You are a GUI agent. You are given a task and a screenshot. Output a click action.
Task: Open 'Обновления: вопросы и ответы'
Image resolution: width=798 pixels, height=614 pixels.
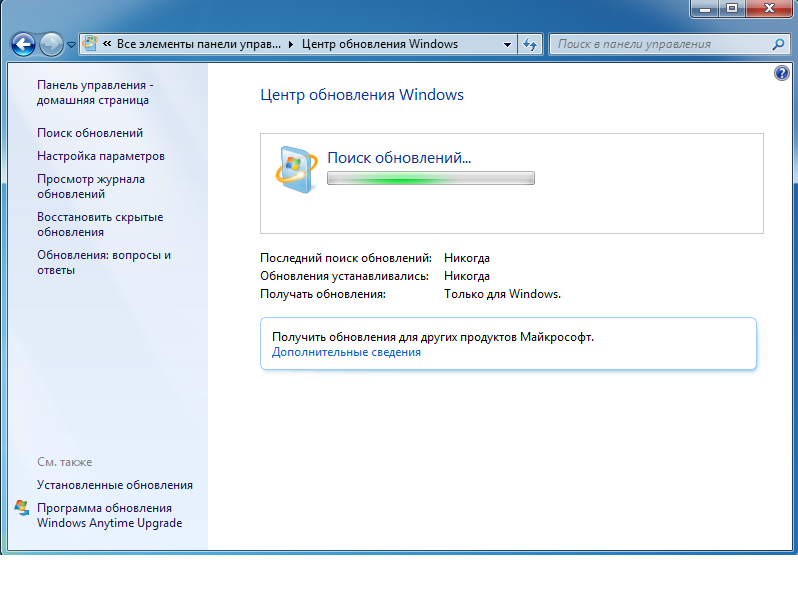104,262
